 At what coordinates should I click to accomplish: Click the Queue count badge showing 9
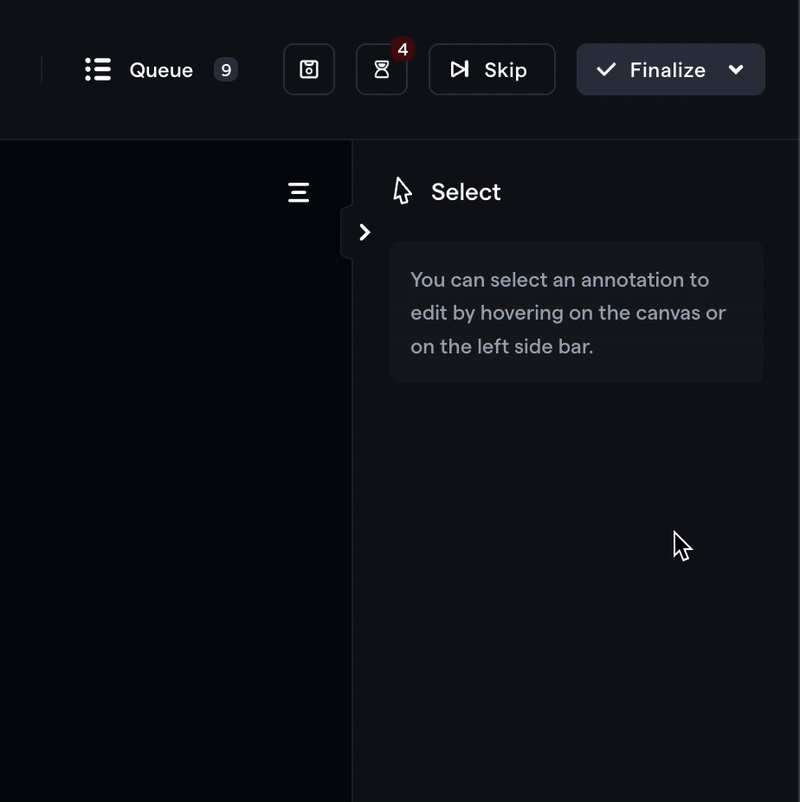(226, 70)
